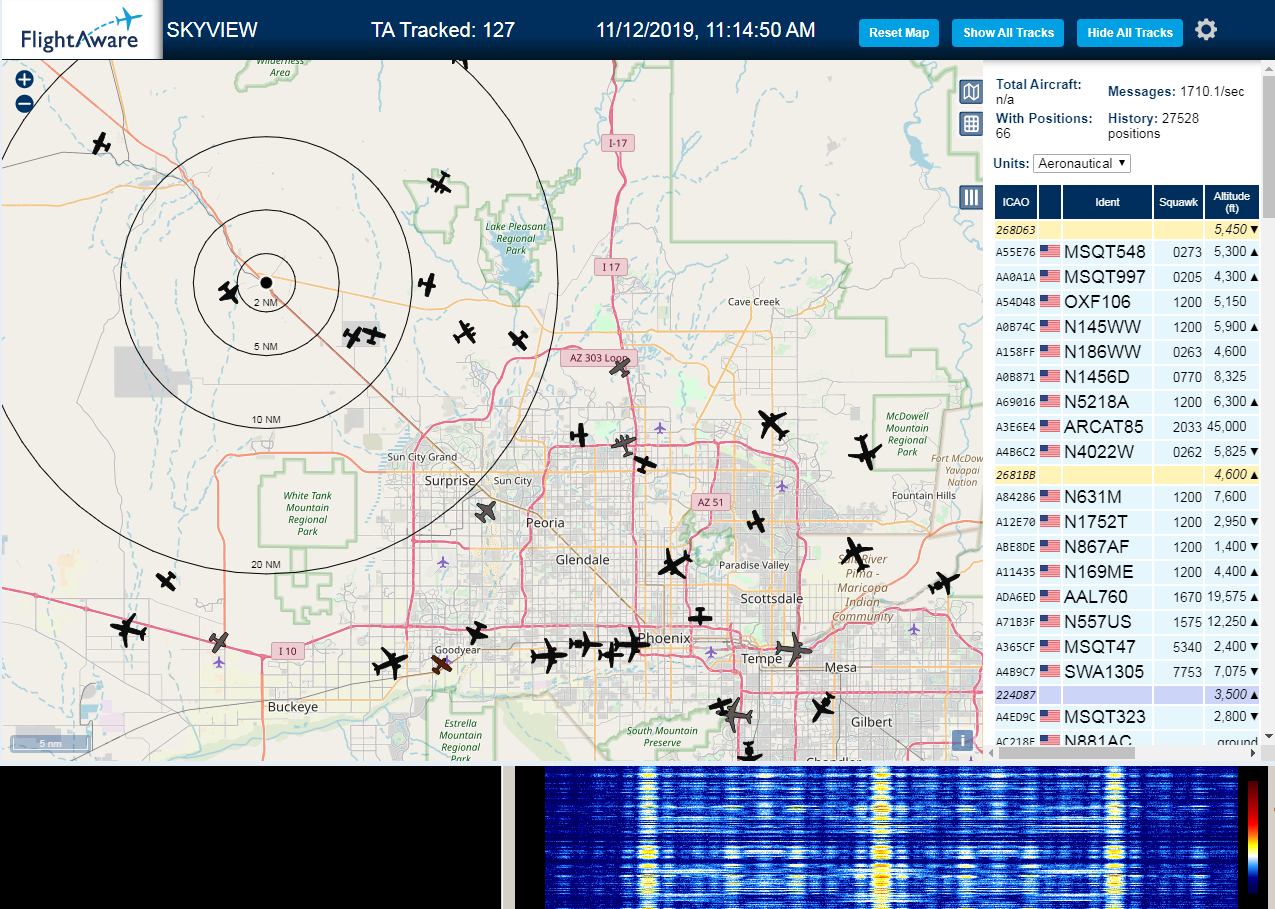Select the MSQT47 aircraft row
The height and width of the screenshot is (909, 1275).
tap(1127, 647)
